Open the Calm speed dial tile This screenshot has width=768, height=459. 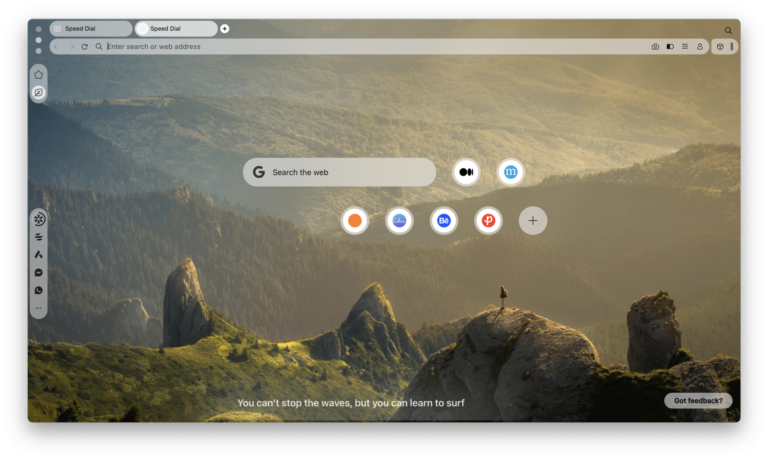pyautogui.click(x=399, y=220)
